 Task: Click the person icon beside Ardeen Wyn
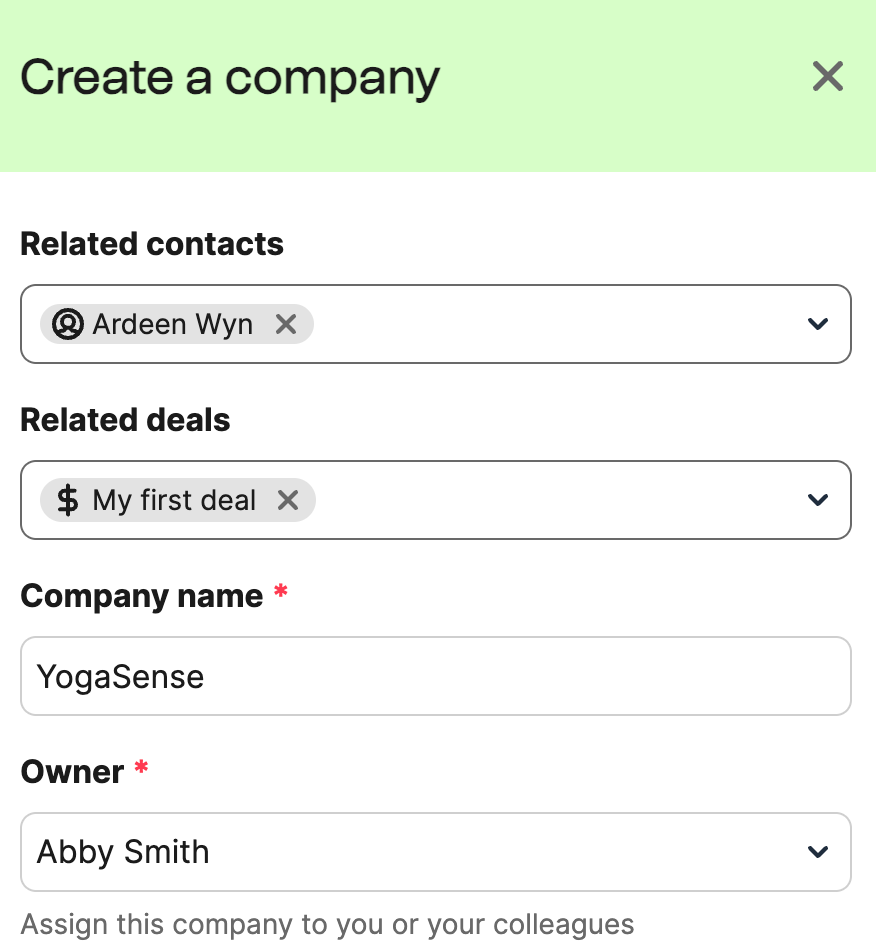click(x=67, y=324)
